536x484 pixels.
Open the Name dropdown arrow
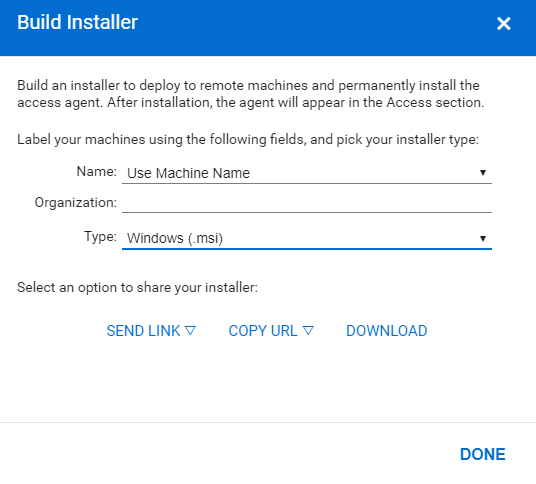click(483, 173)
